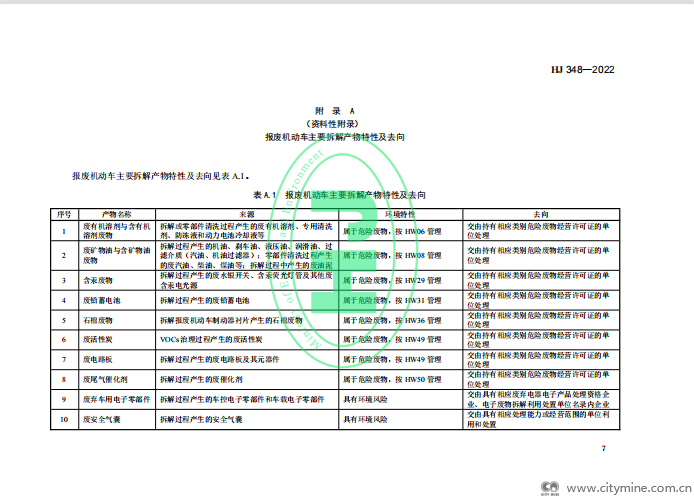The height and width of the screenshot is (498, 694).
Task: Click the 含汞废物 table cell
Action: tap(104, 281)
